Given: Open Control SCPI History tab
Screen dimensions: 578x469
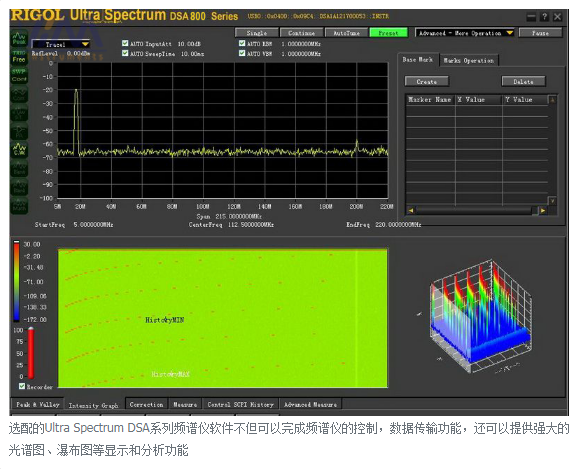Looking at the screenshot, I should 240,404.
